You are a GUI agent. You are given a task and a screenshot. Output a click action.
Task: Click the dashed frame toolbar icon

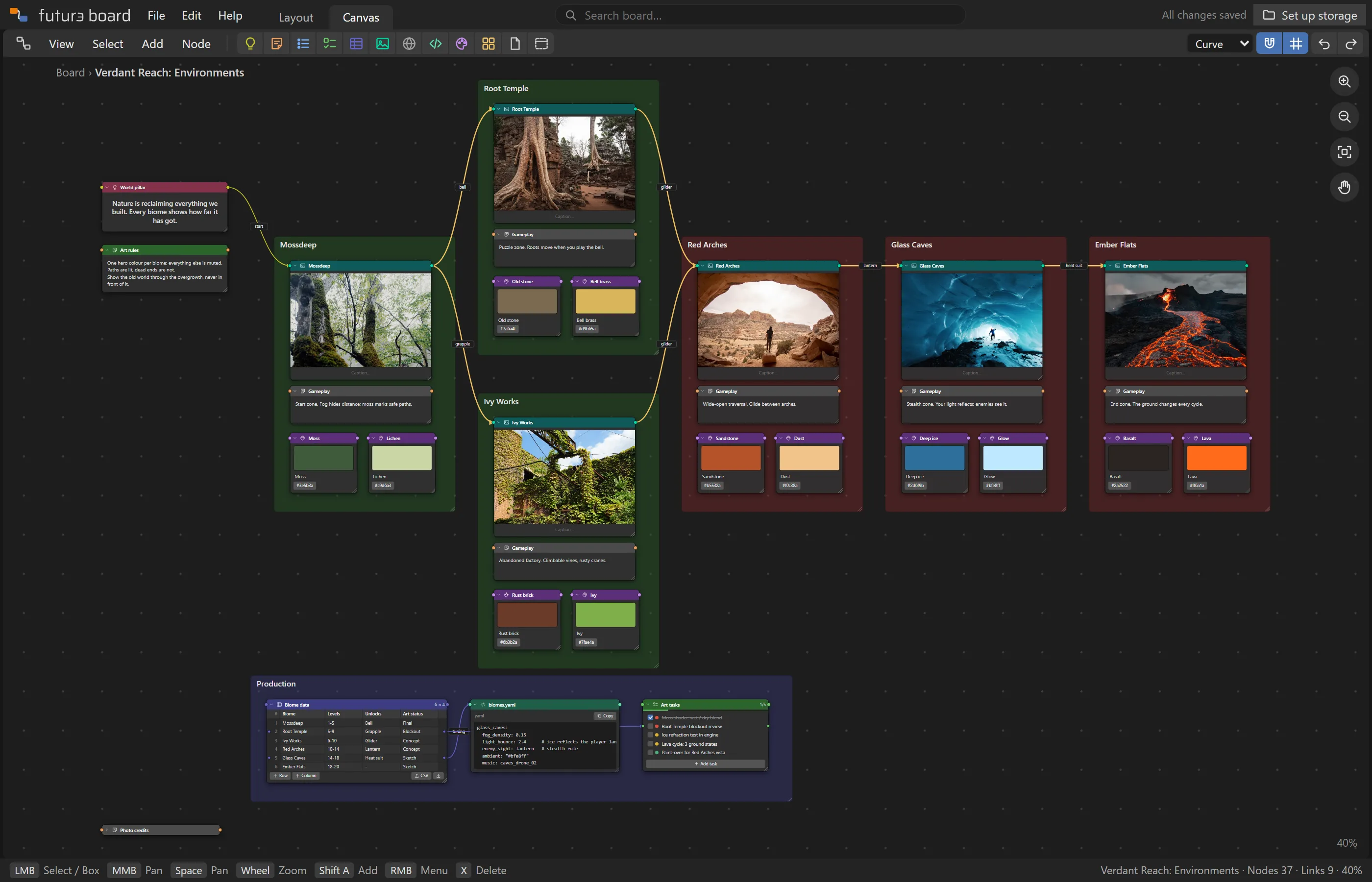click(x=541, y=44)
